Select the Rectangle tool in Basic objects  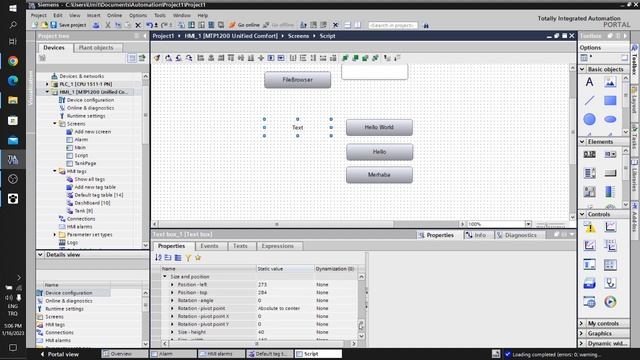click(x=610, y=100)
